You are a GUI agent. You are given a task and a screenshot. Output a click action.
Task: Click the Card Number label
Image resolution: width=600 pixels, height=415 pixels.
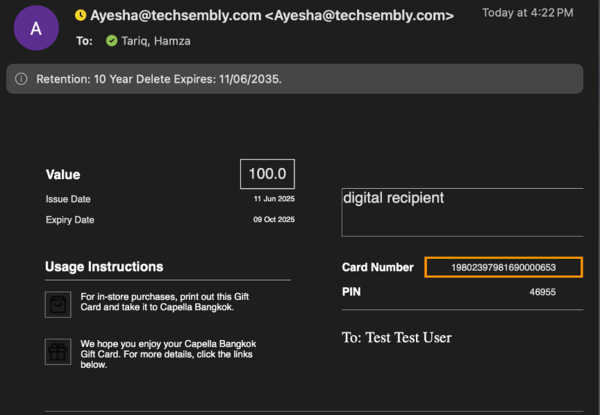point(378,267)
